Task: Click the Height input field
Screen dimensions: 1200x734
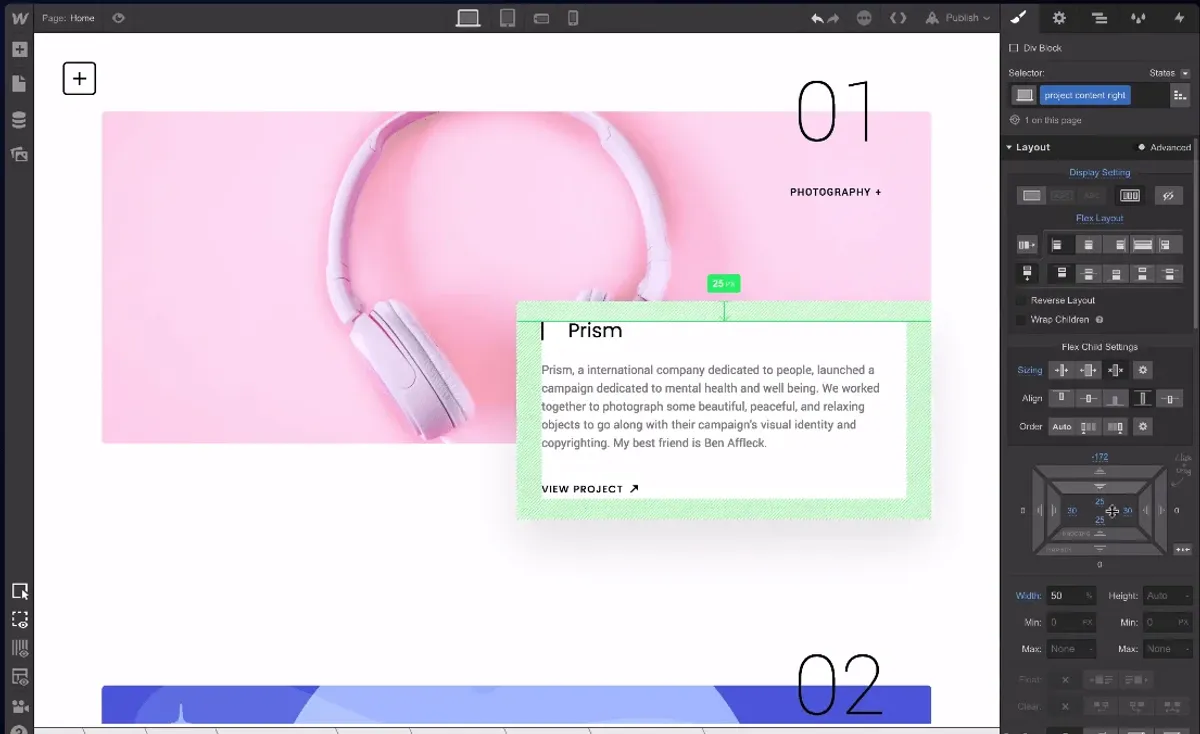Action: pos(1168,596)
